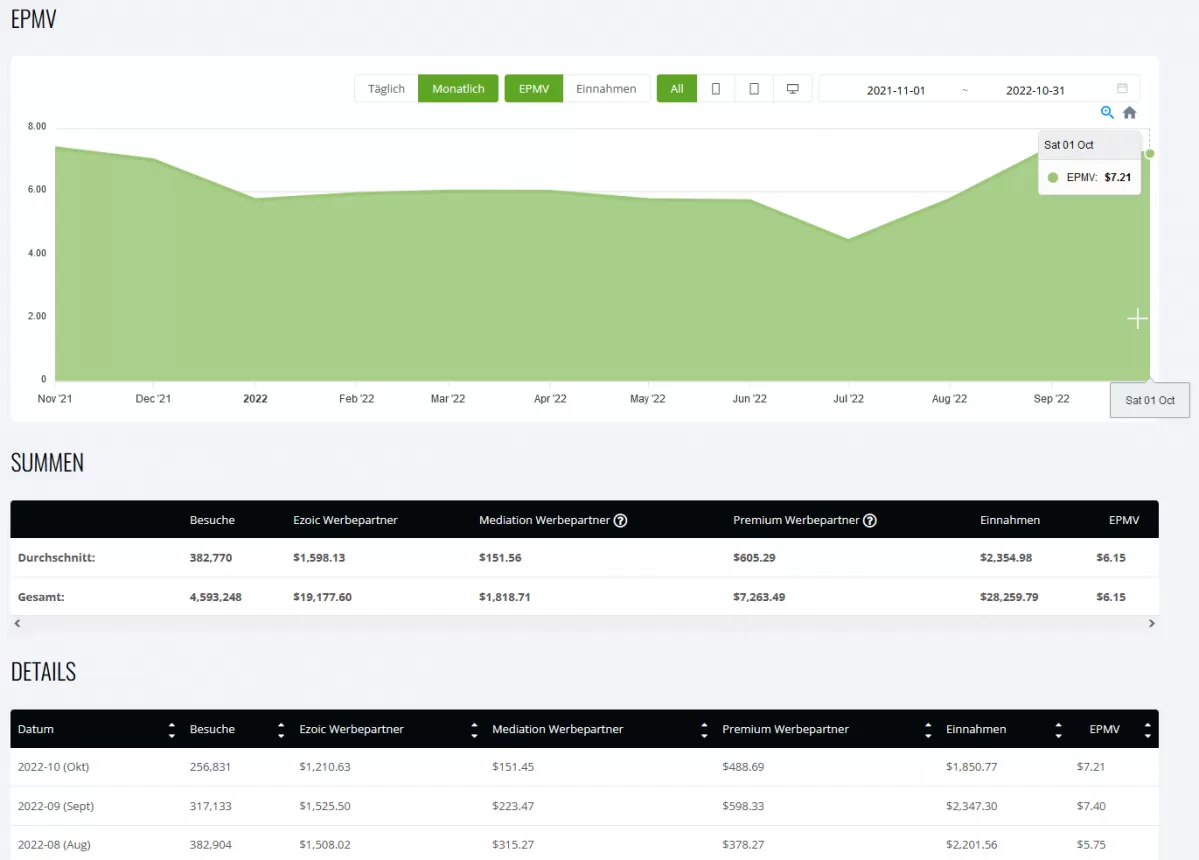Sort details by Einnahmen column arrows
This screenshot has height=860, width=1199.
[x=1058, y=730]
